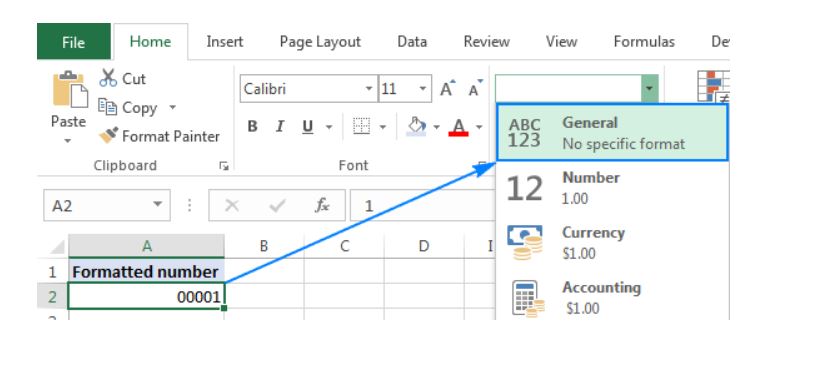Choose General no specific format
This screenshot has width=832, height=371.
click(x=612, y=133)
